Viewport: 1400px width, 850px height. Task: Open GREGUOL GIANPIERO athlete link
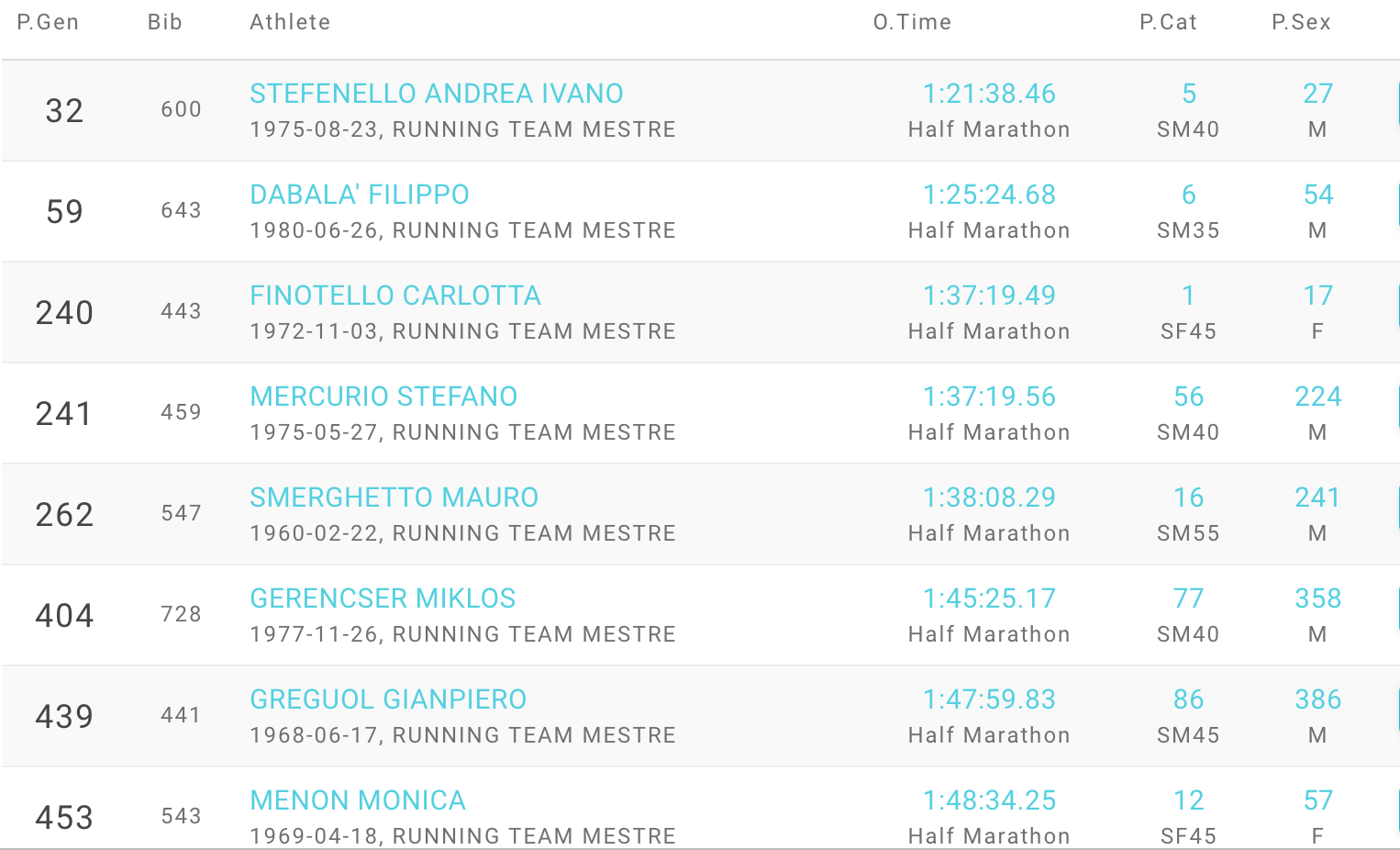click(x=388, y=699)
